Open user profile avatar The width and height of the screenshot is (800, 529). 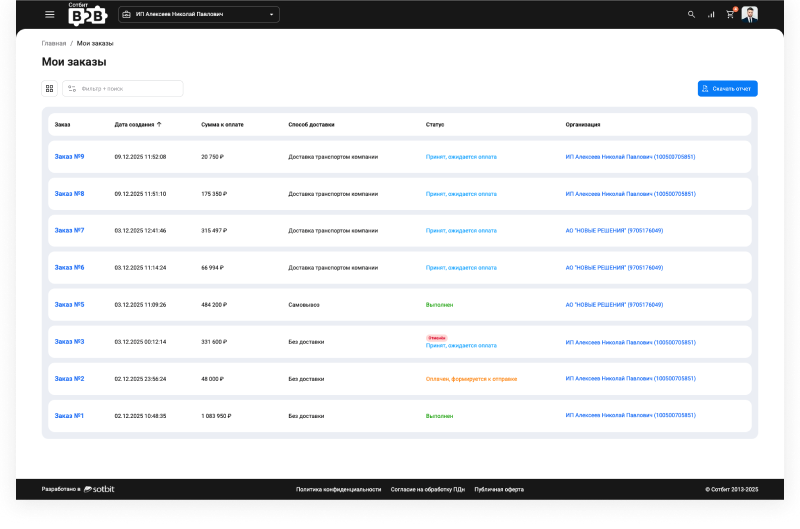point(750,15)
